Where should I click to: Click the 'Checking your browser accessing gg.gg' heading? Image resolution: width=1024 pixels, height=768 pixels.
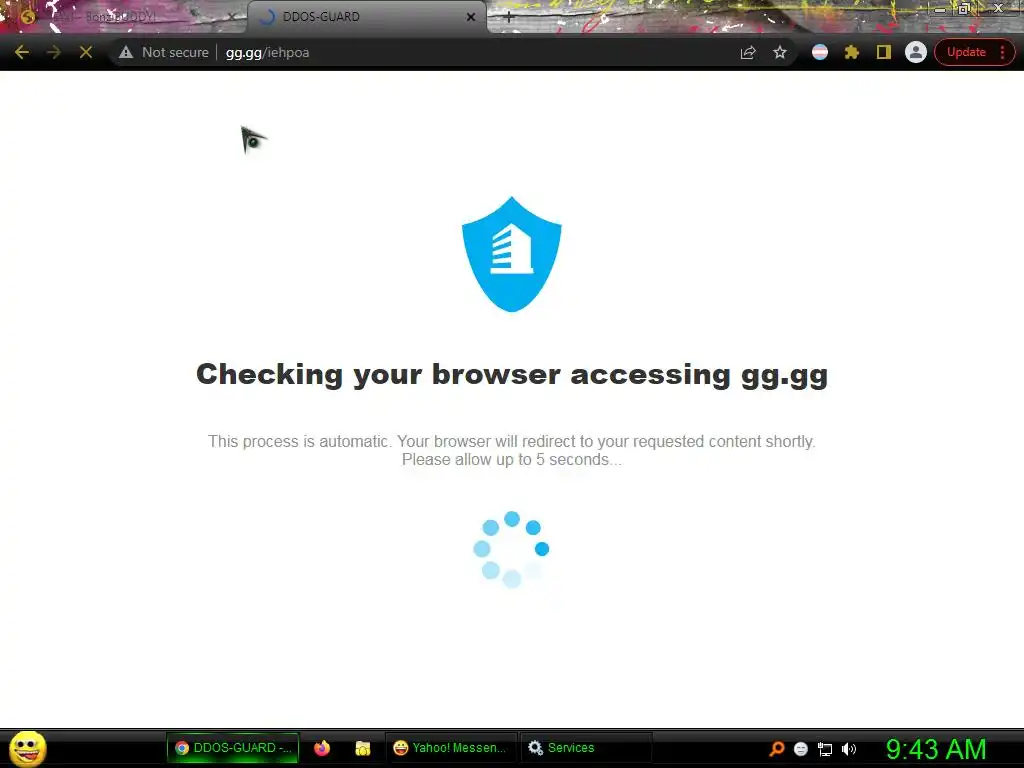tap(512, 375)
